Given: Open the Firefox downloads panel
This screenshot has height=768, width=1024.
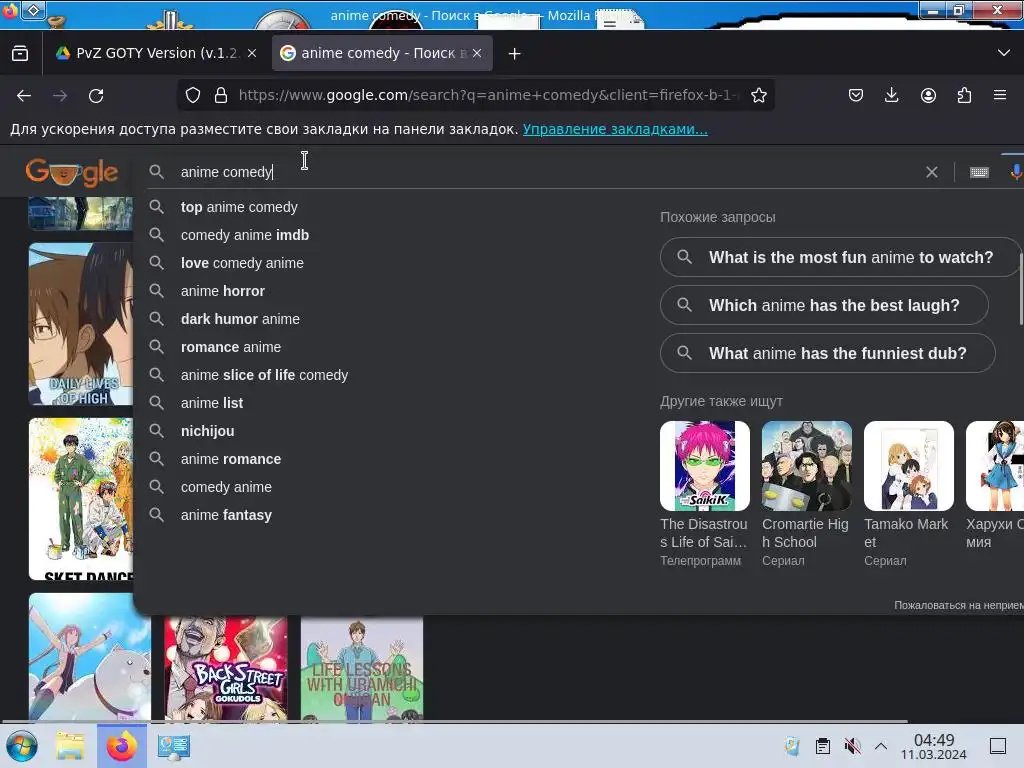Looking at the screenshot, I should pos(891,95).
